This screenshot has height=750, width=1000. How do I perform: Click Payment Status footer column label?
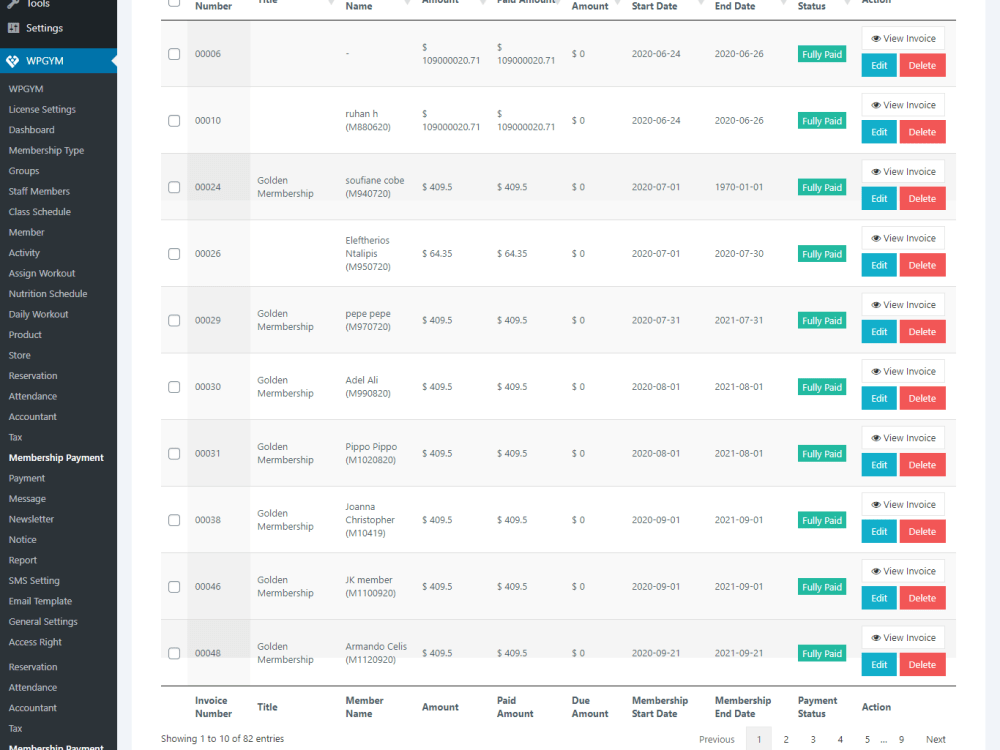tap(817, 707)
